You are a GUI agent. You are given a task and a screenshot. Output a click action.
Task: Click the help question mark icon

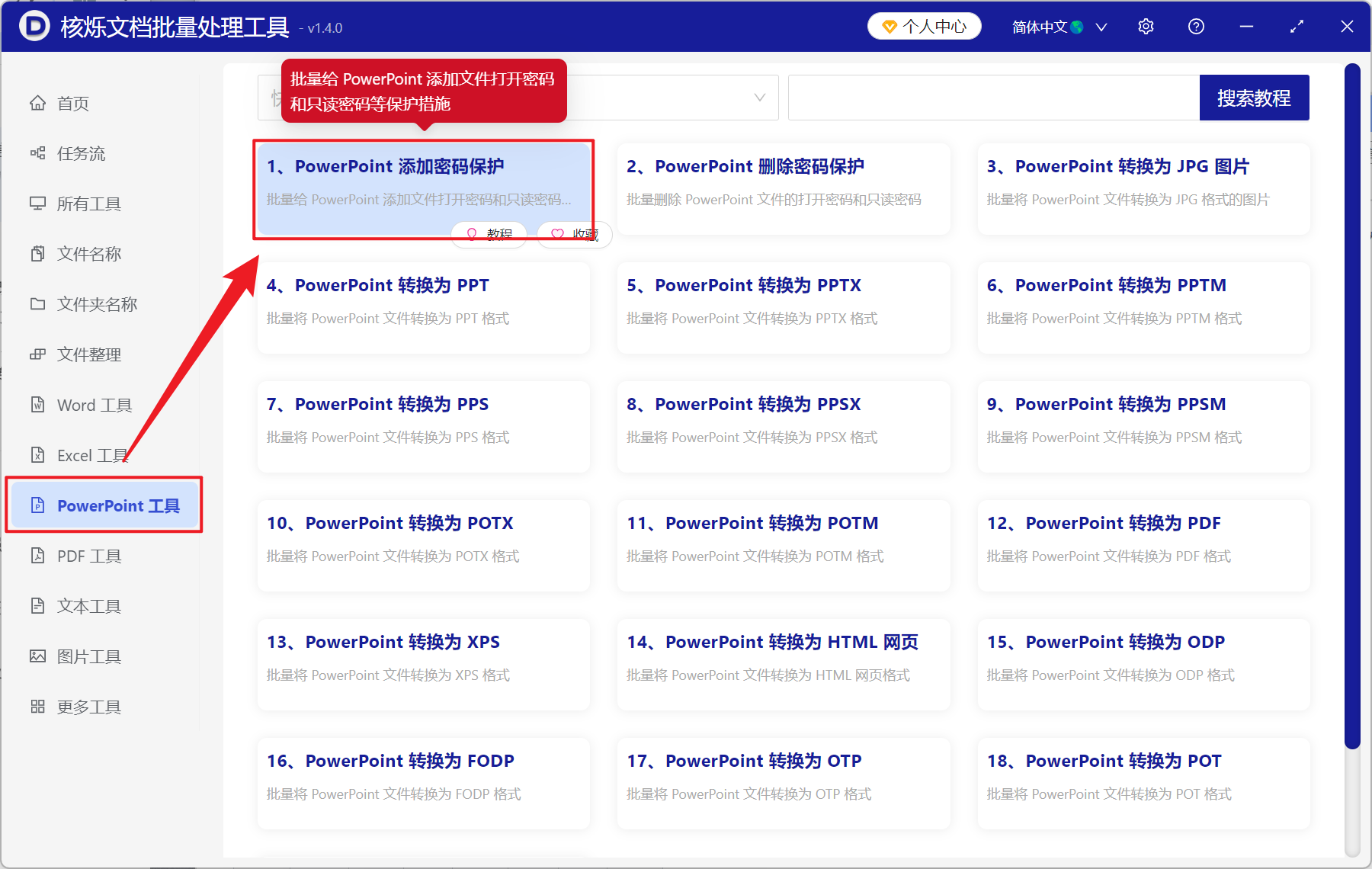tap(1196, 26)
